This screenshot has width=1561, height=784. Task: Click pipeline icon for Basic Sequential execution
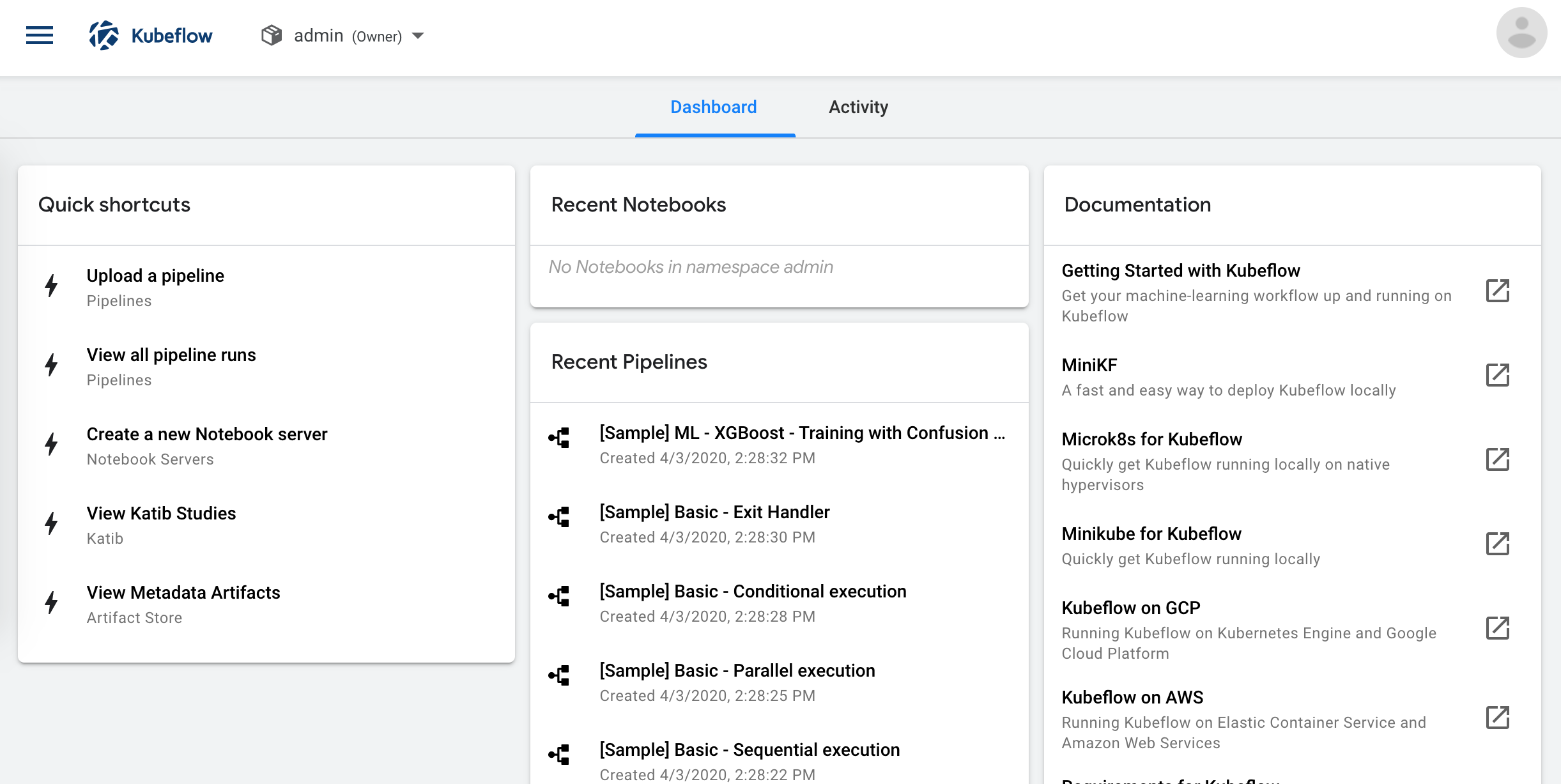(x=559, y=755)
